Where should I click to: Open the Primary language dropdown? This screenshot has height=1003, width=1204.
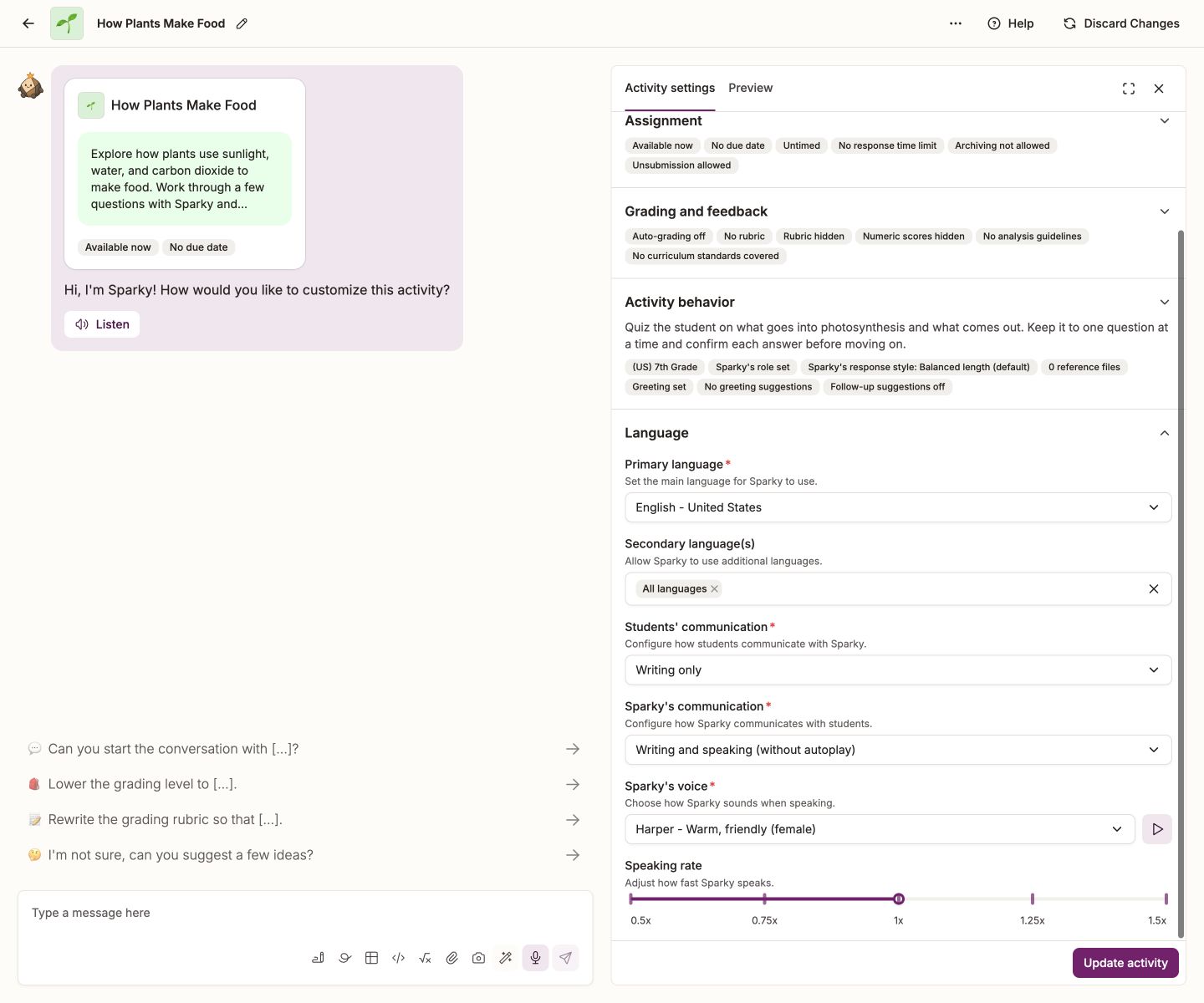pyautogui.click(x=898, y=507)
